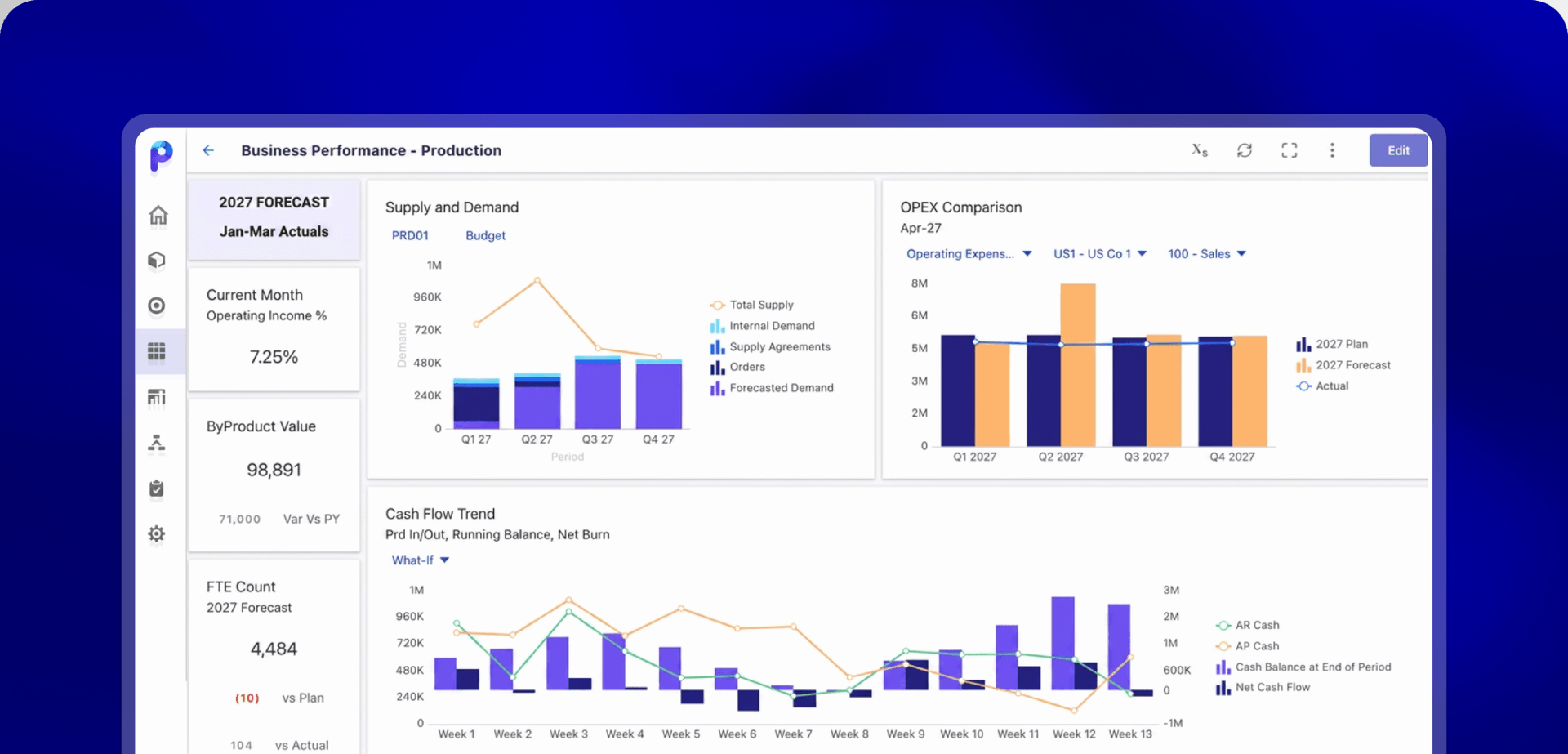
Task: Click the 104 vs Actual value
Action: tap(241, 745)
